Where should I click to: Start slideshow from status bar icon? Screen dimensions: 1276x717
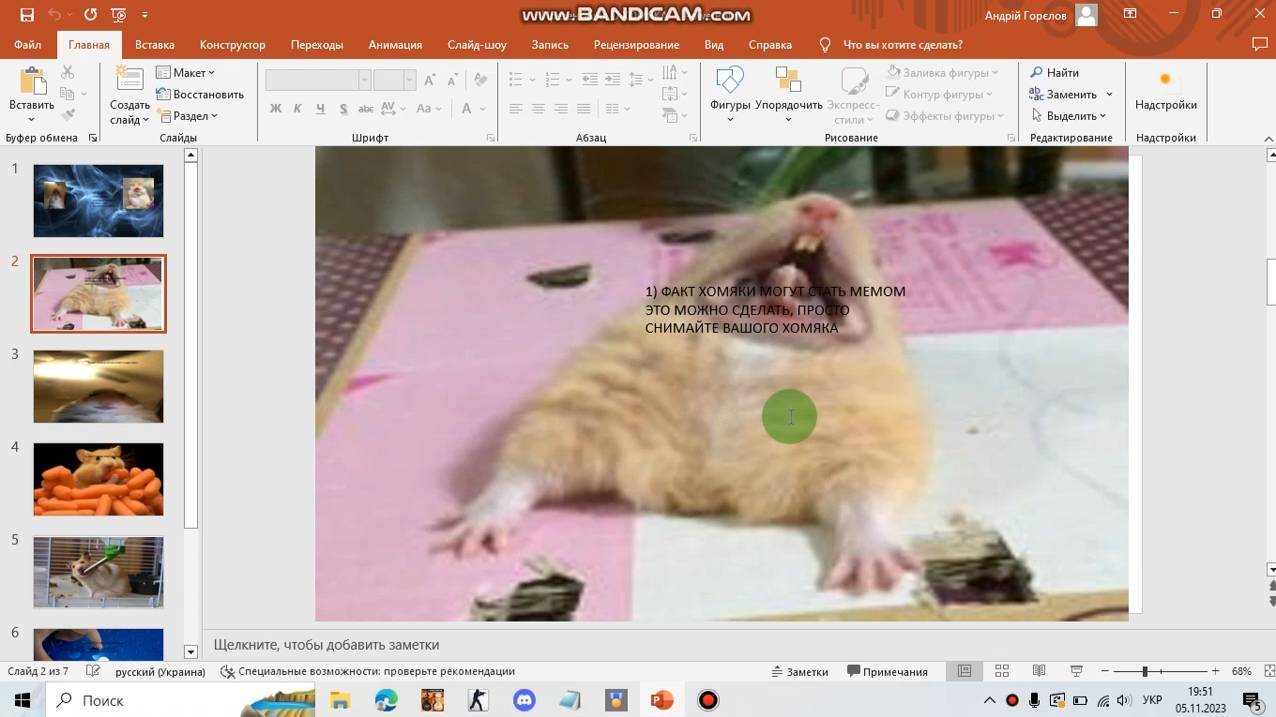click(1077, 671)
